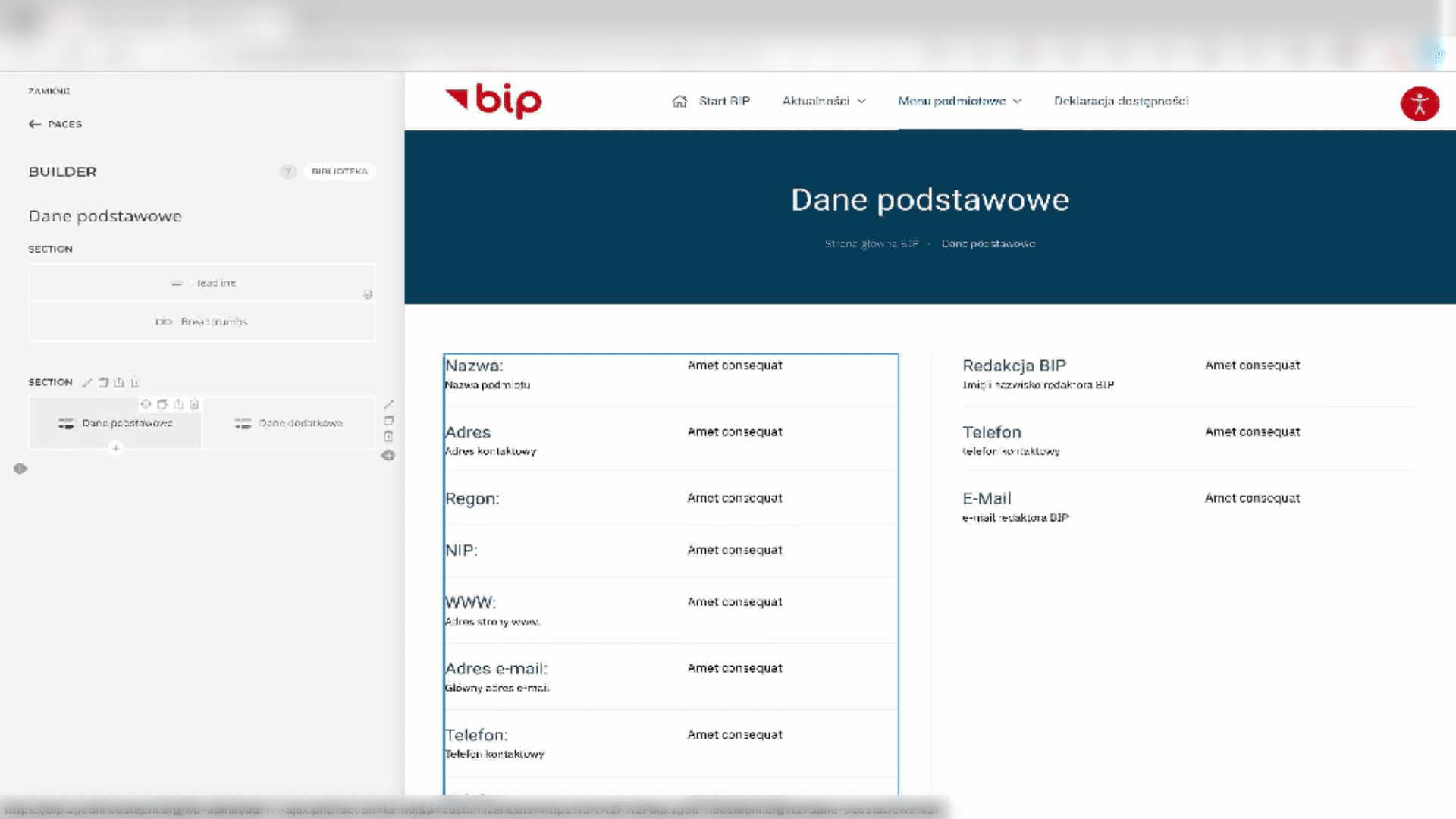Click the Regon: field label
This screenshot has height=819, width=1456.
472,499
